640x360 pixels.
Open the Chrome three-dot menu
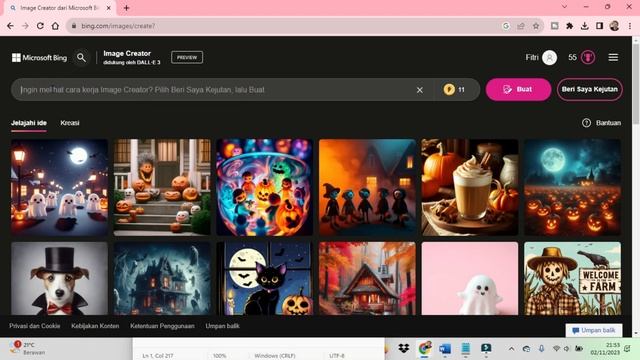coord(630,26)
